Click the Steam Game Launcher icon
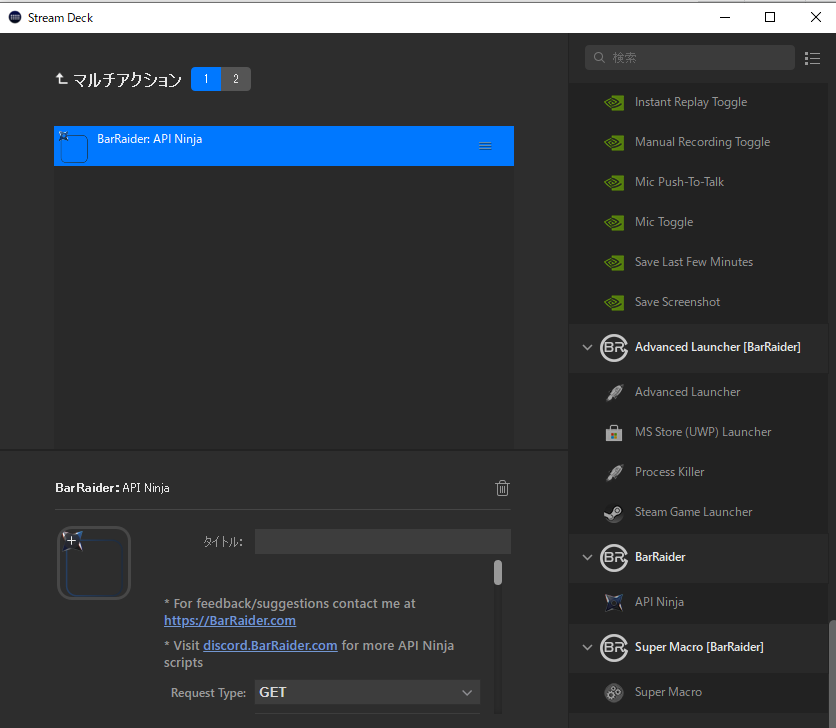Viewport: 836px width, 728px height. click(x=614, y=513)
